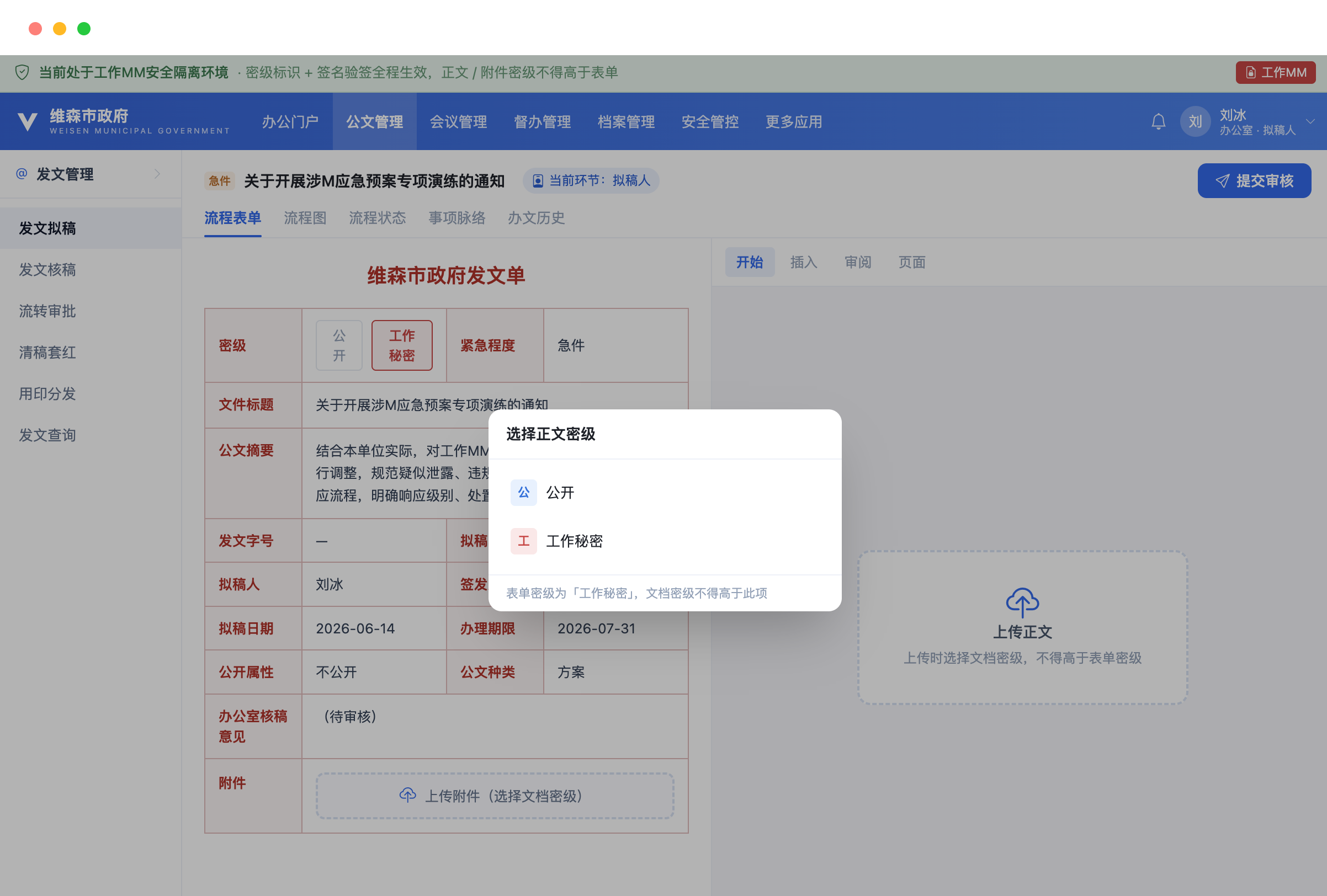The height and width of the screenshot is (896, 1327).
Task: Click the 方案 document type value
Action: (571, 671)
